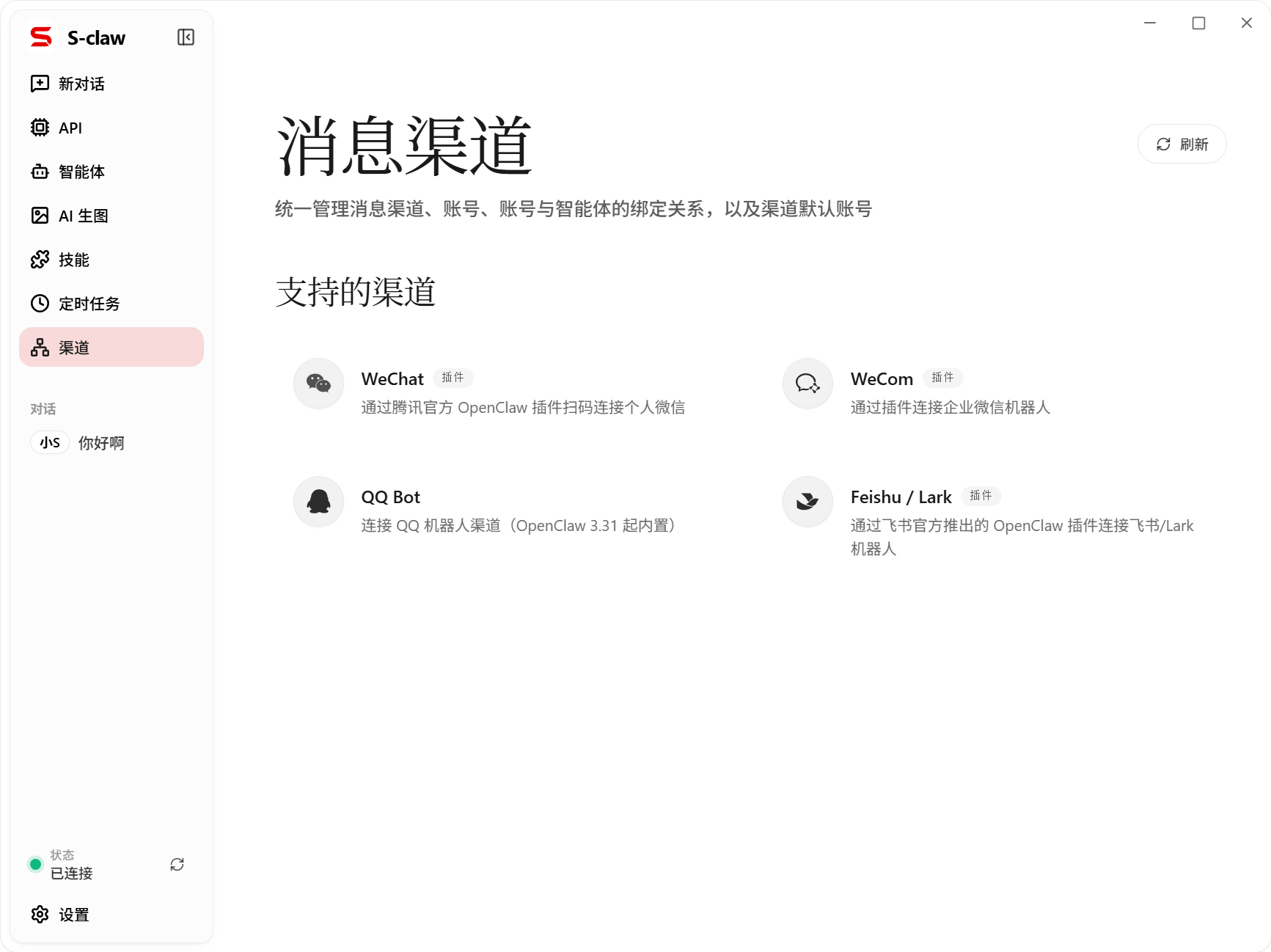Screen dimensions: 1271x952
Task: Click the S-claw red logo icon
Action: [41, 37]
